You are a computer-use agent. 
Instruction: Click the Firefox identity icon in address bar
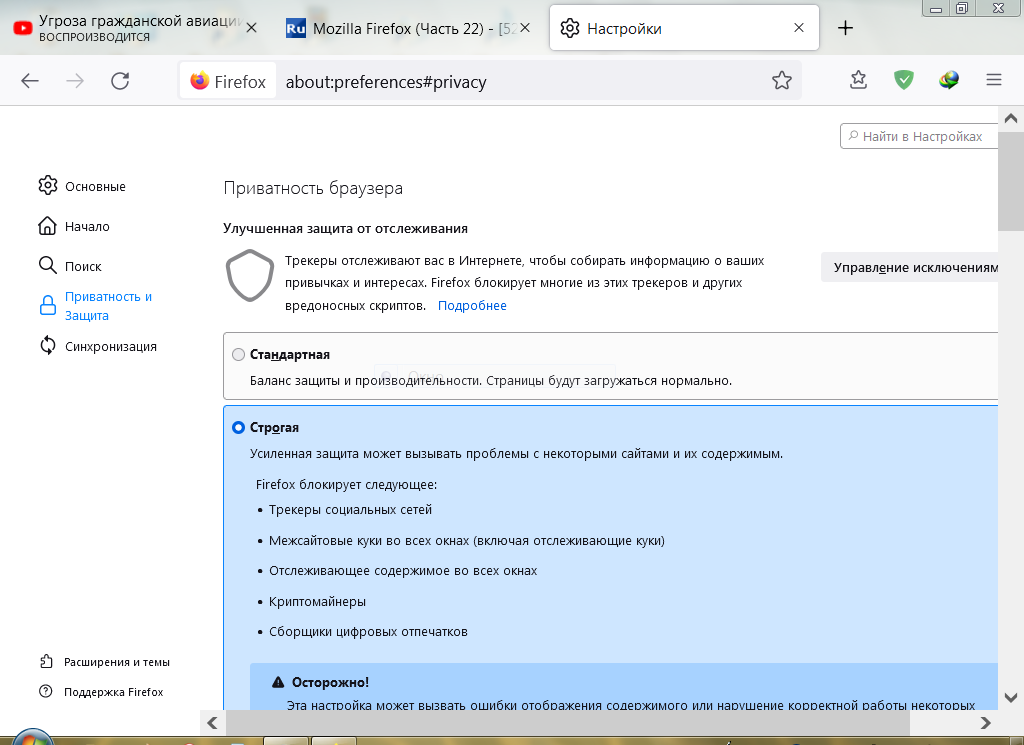[x=228, y=81]
